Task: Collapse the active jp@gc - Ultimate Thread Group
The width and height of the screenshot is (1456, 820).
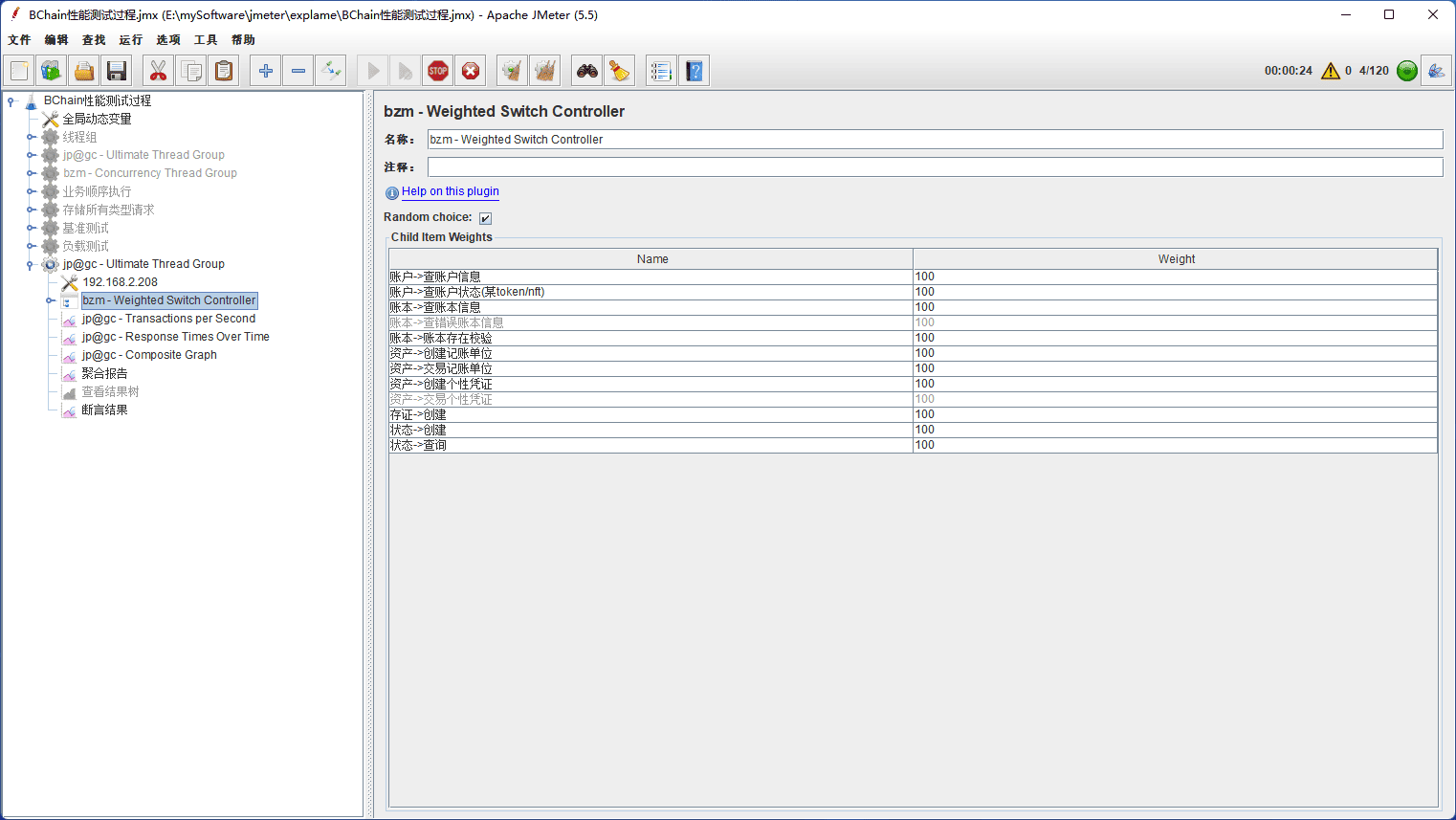Action: click(x=31, y=265)
